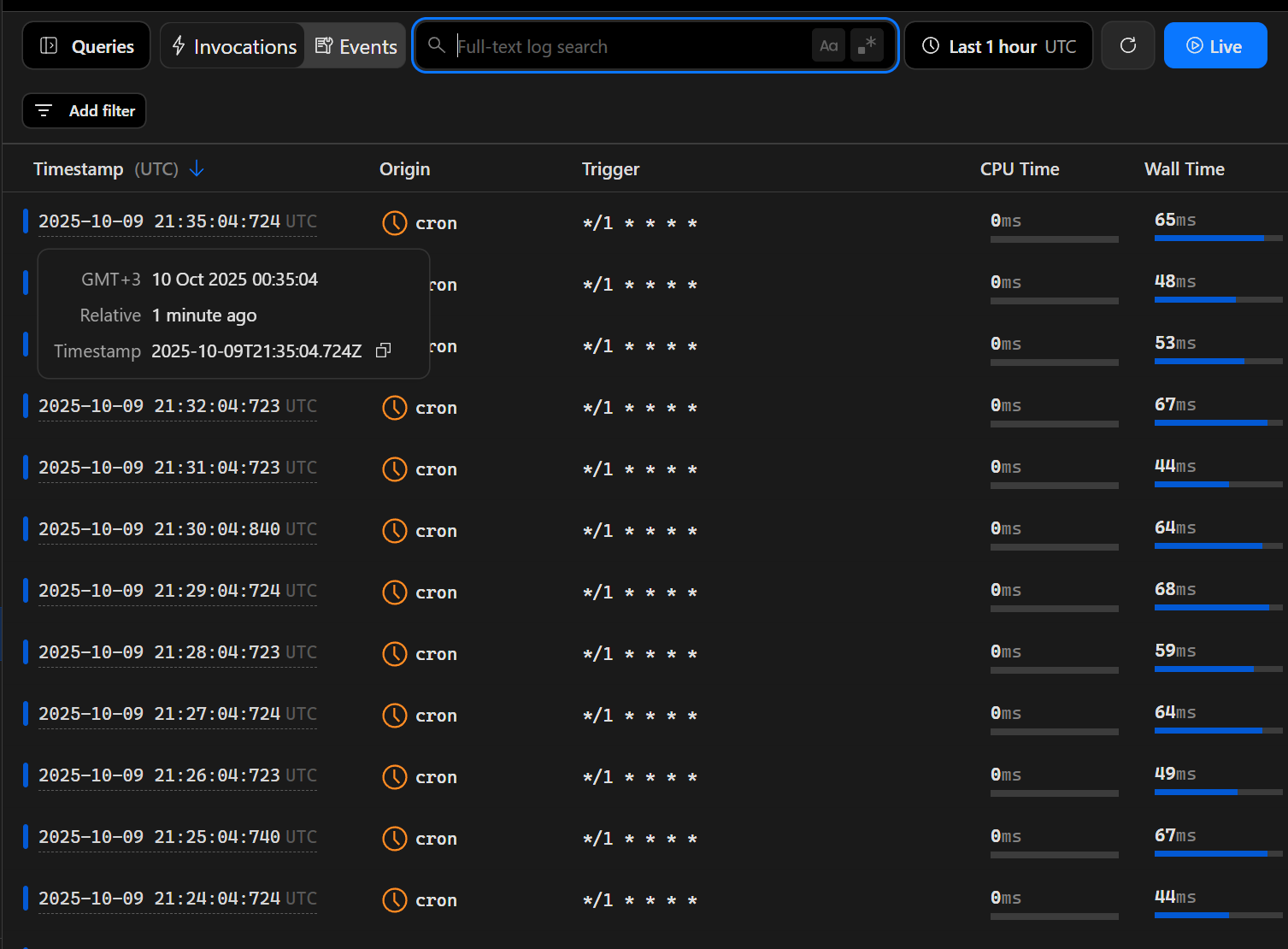Click the wall time bar for 21:30:04 row
Image resolution: width=1288 pixels, height=949 pixels.
pyautogui.click(x=1219, y=545)
